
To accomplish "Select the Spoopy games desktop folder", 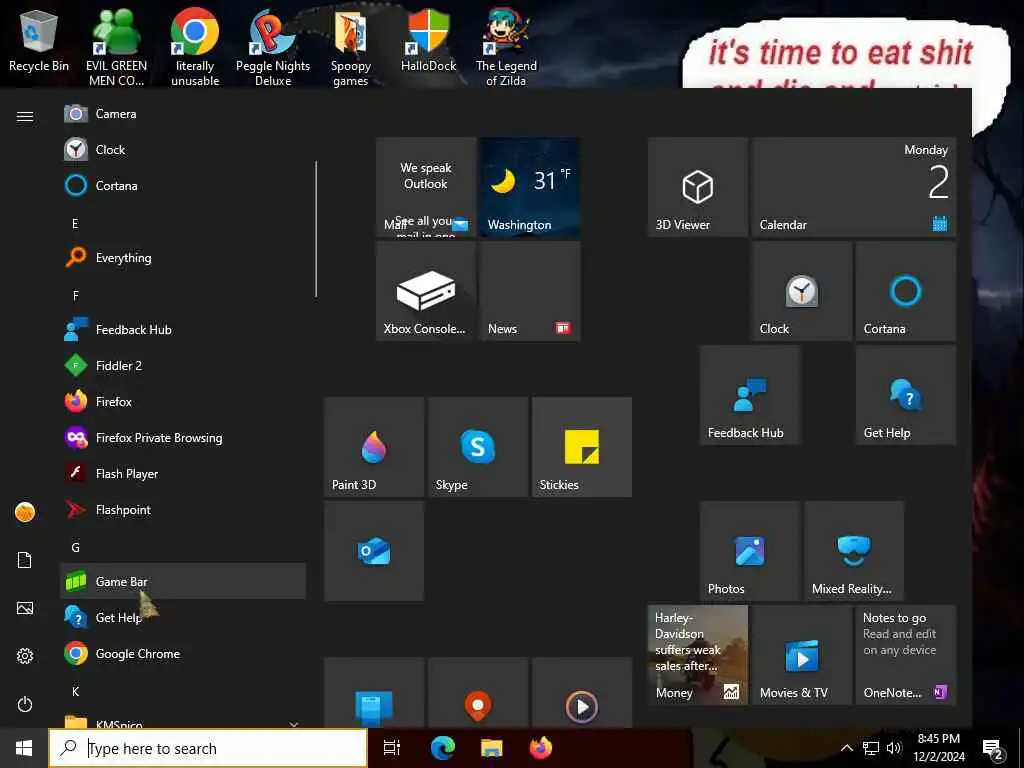I will (x=351, y=47).
